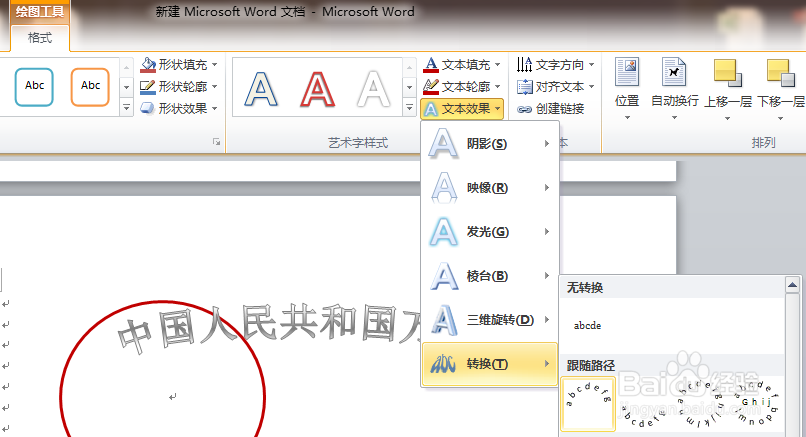Expand the 形状效果 dropdown arrow
The width and height of the screenshot is (806, 437).
click(214, 108)
